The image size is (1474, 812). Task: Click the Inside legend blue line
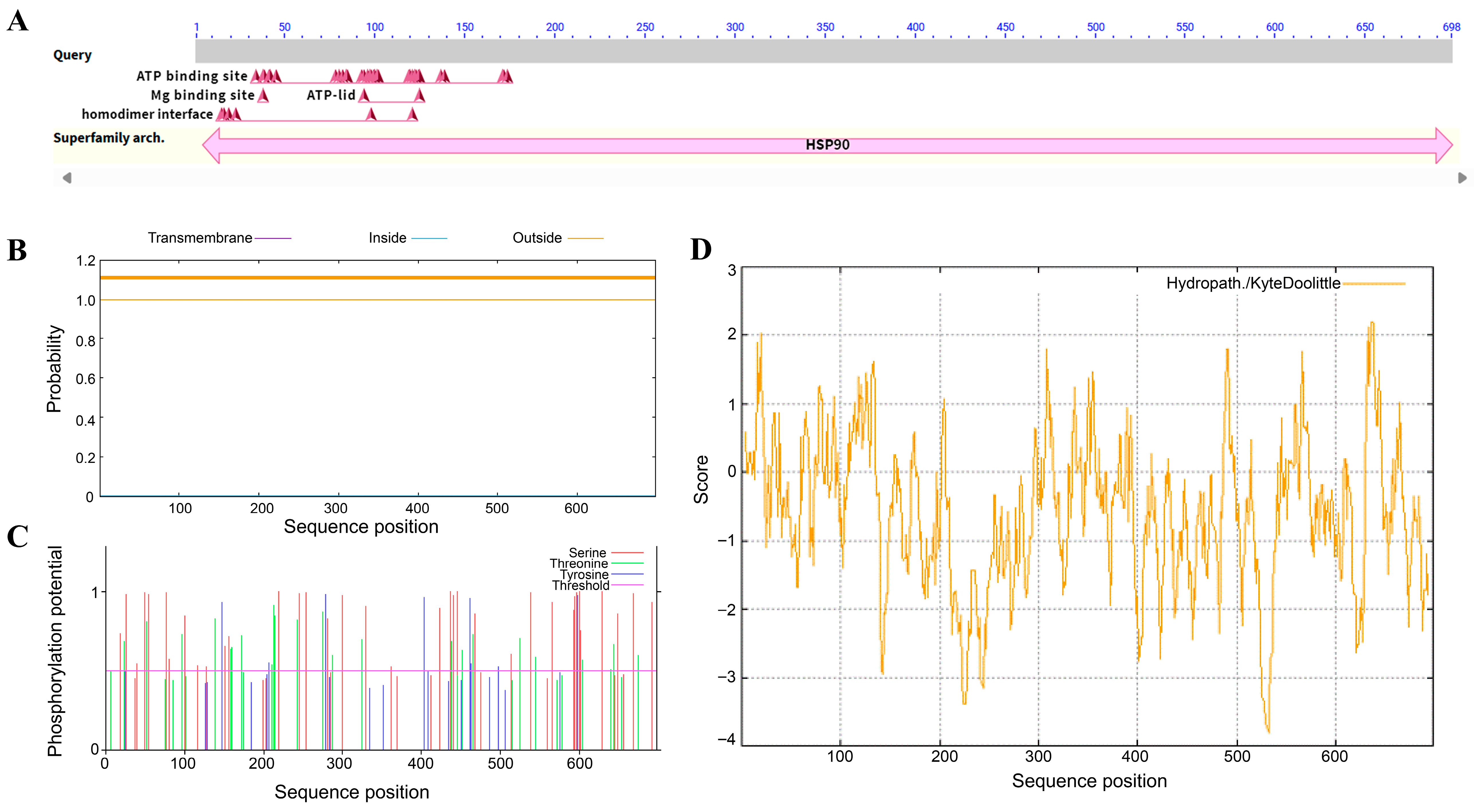(x=429, y=238)
